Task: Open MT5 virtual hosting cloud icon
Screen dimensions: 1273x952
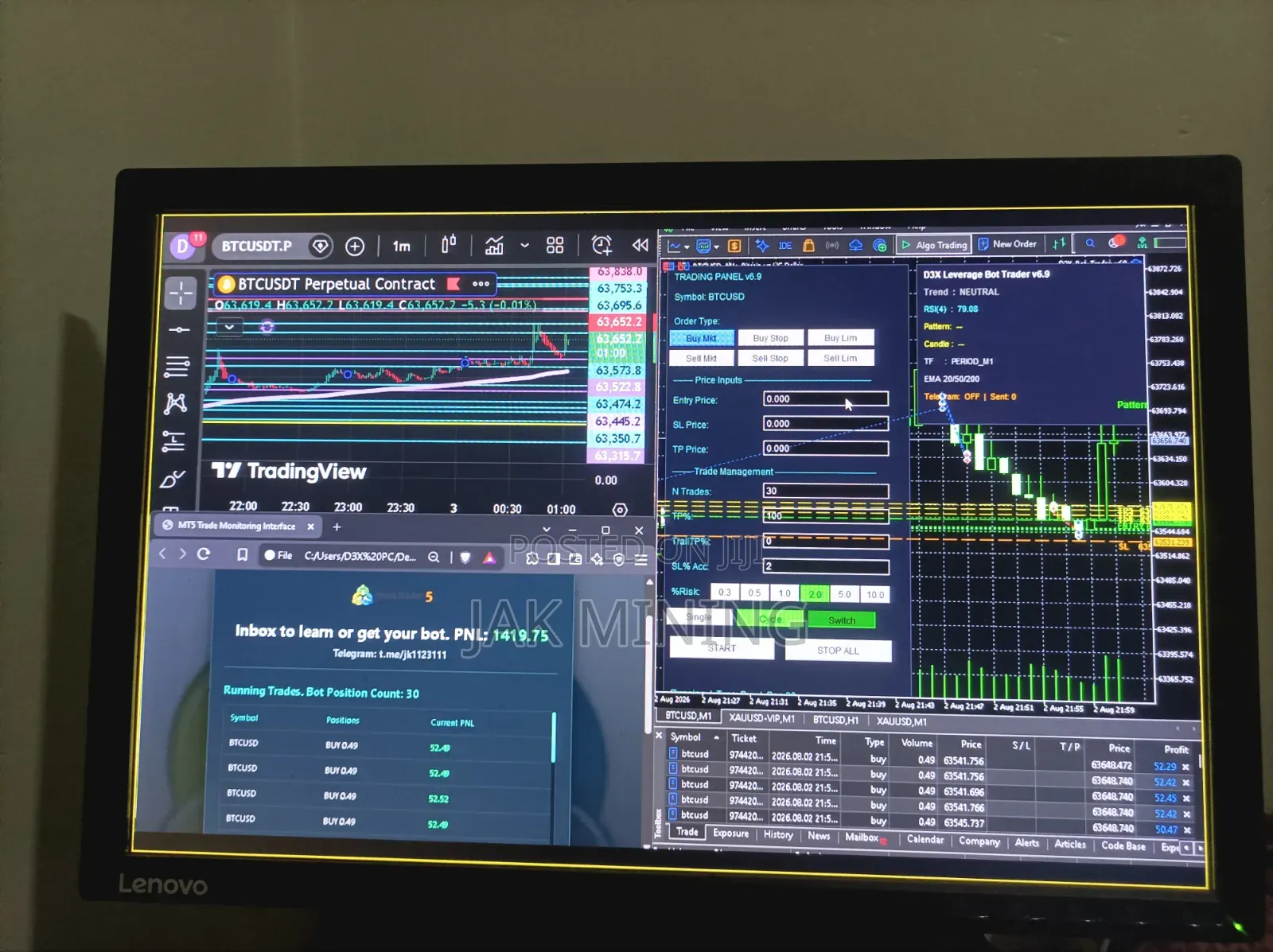Action: click(856, 245)
